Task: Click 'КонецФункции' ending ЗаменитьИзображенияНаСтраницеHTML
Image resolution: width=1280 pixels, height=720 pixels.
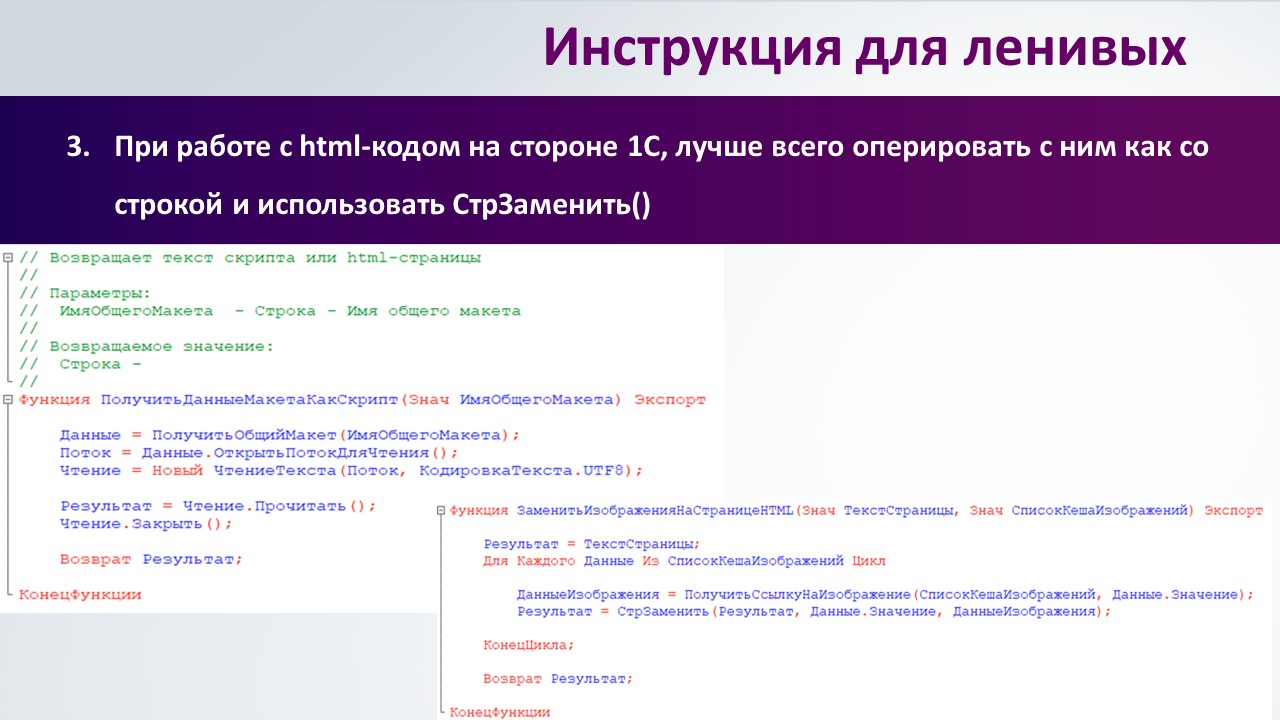Action: [500, 712]
